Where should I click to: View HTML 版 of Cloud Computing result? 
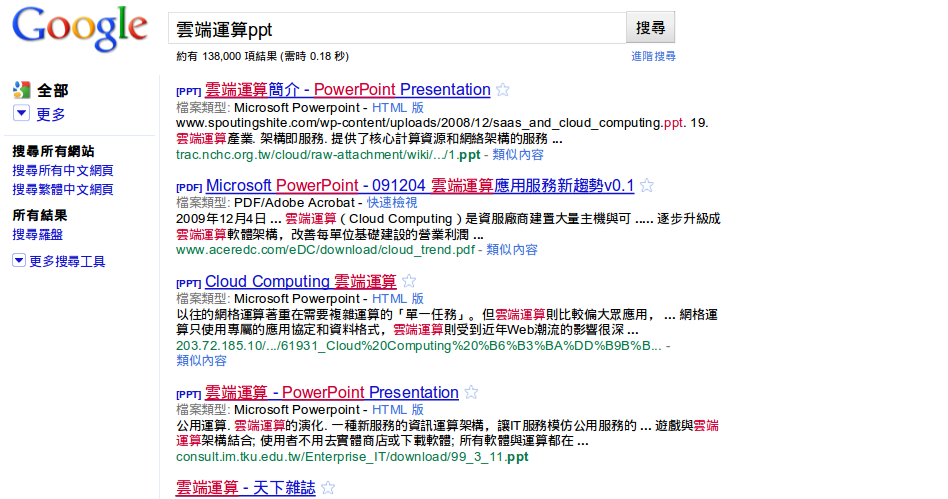pos(398,299)
